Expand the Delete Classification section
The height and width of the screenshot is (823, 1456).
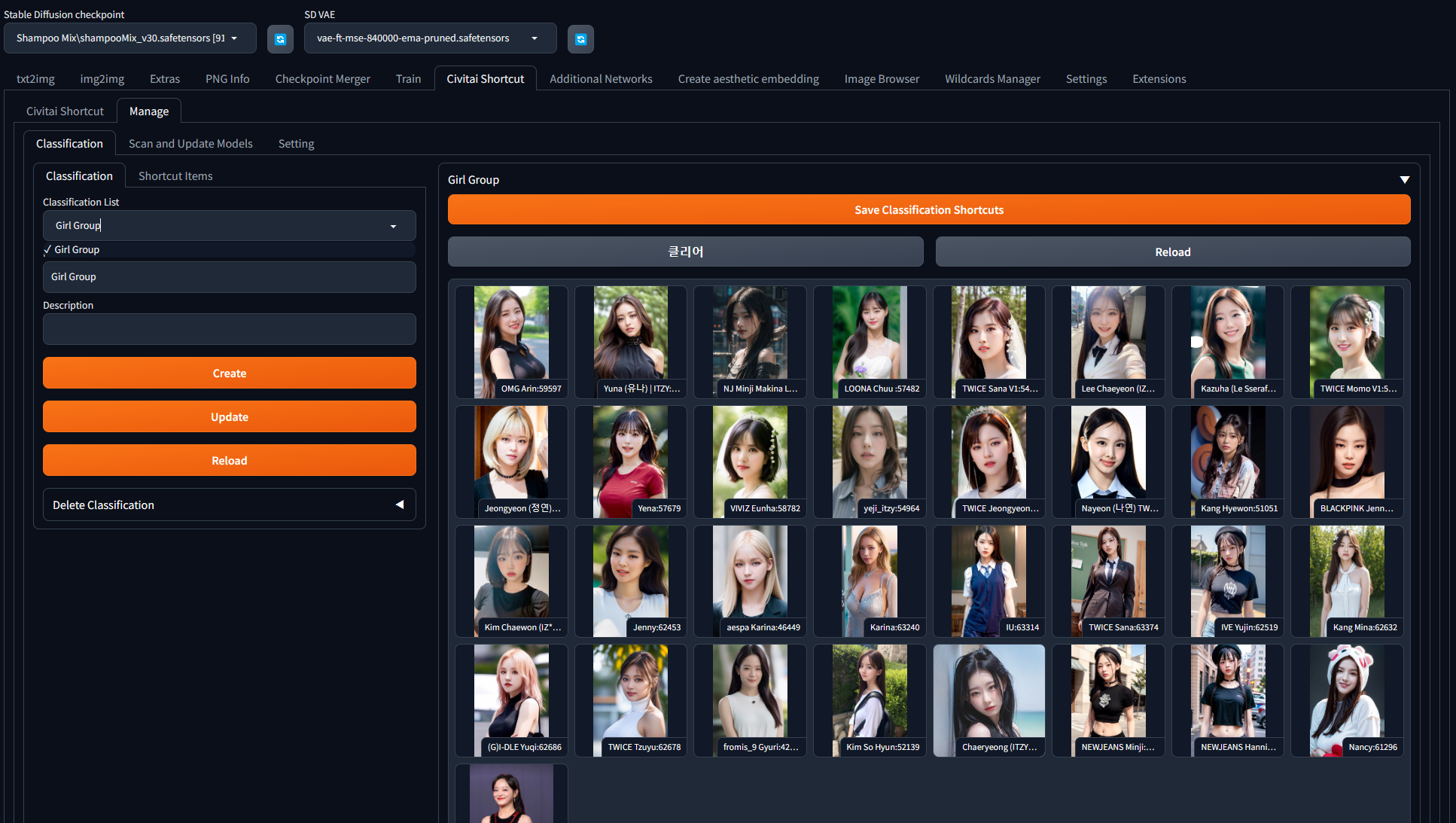pos(400,504)
